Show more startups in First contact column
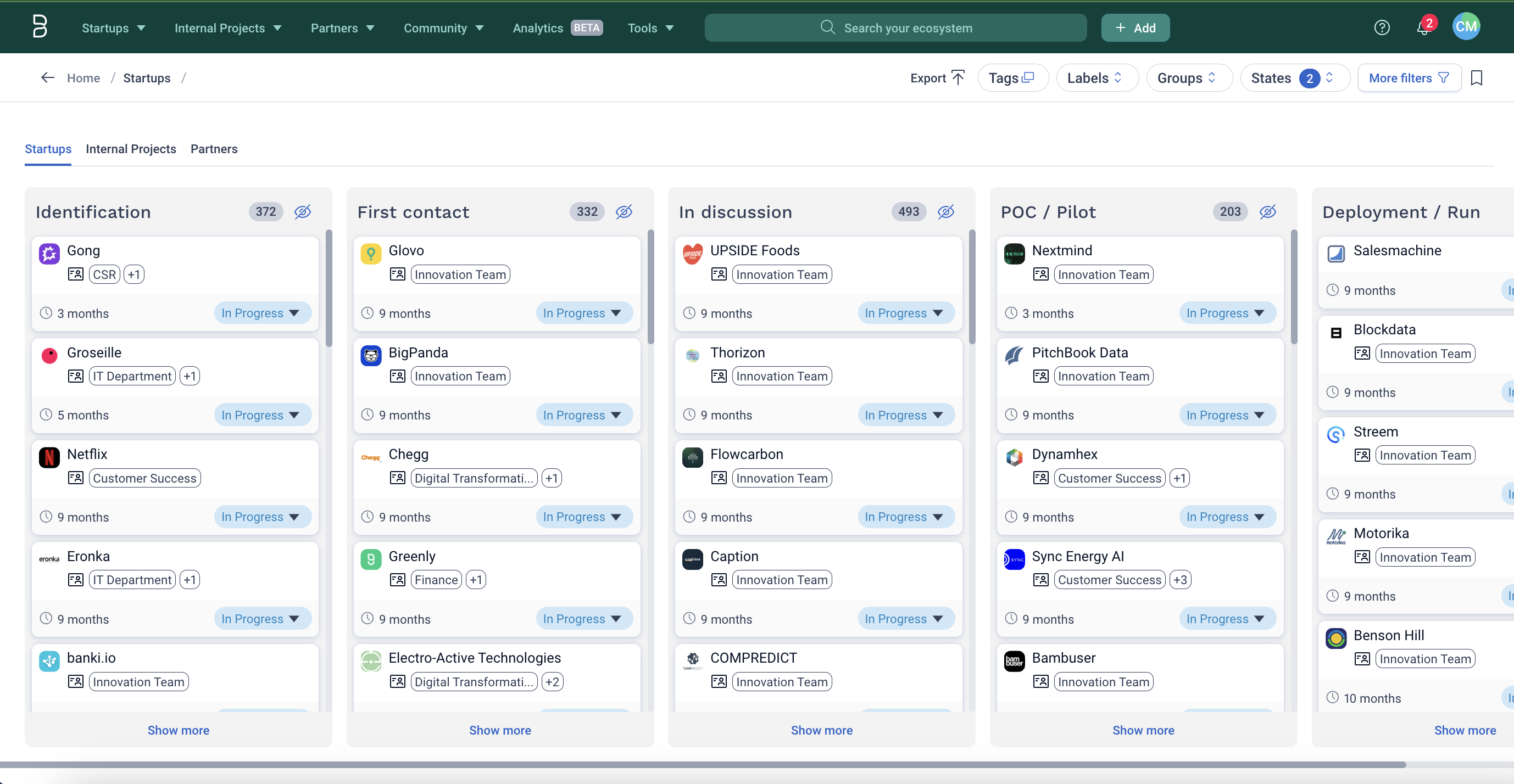Viewport: 1514px width, 784px height. [499, 730]
